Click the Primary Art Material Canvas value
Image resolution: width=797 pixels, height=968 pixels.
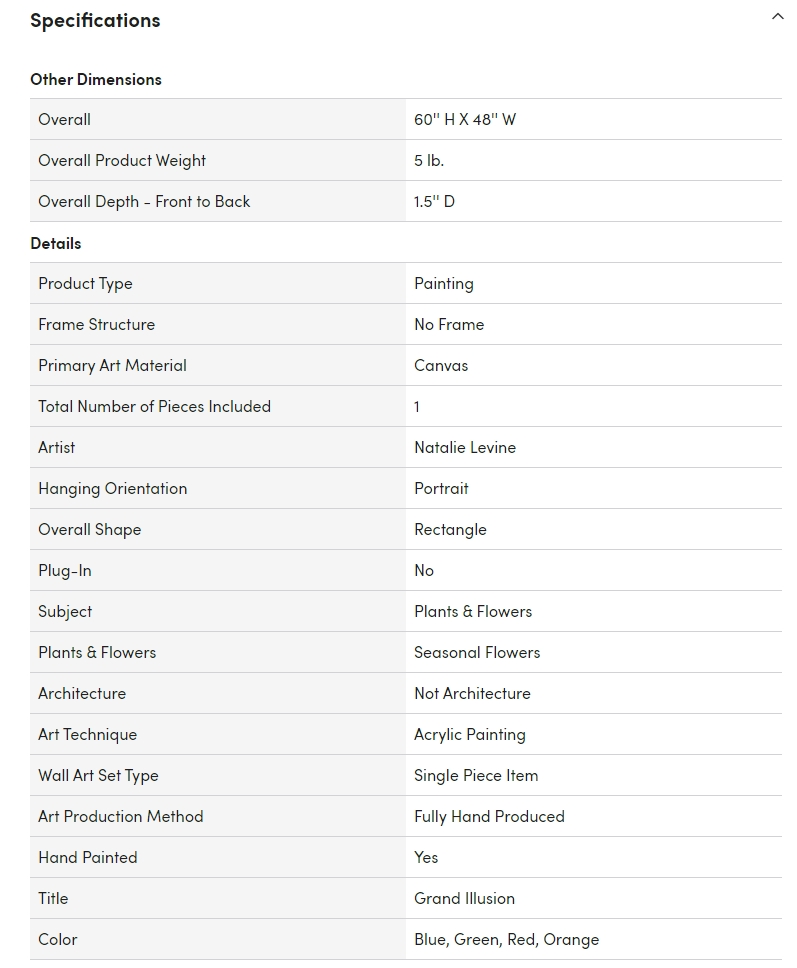pyautogui.click(x=441, y=365)
